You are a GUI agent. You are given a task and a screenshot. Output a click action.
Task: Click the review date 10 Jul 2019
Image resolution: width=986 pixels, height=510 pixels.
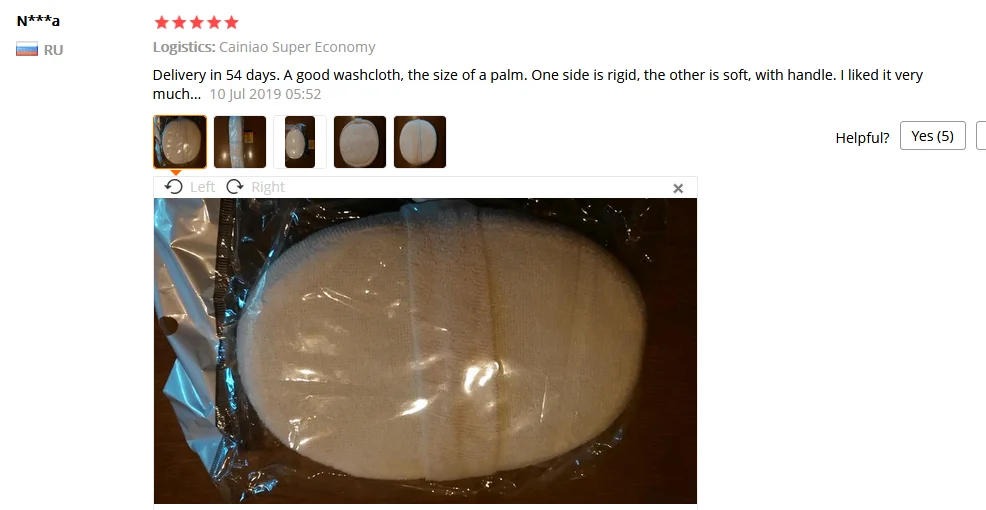[265, 94]
